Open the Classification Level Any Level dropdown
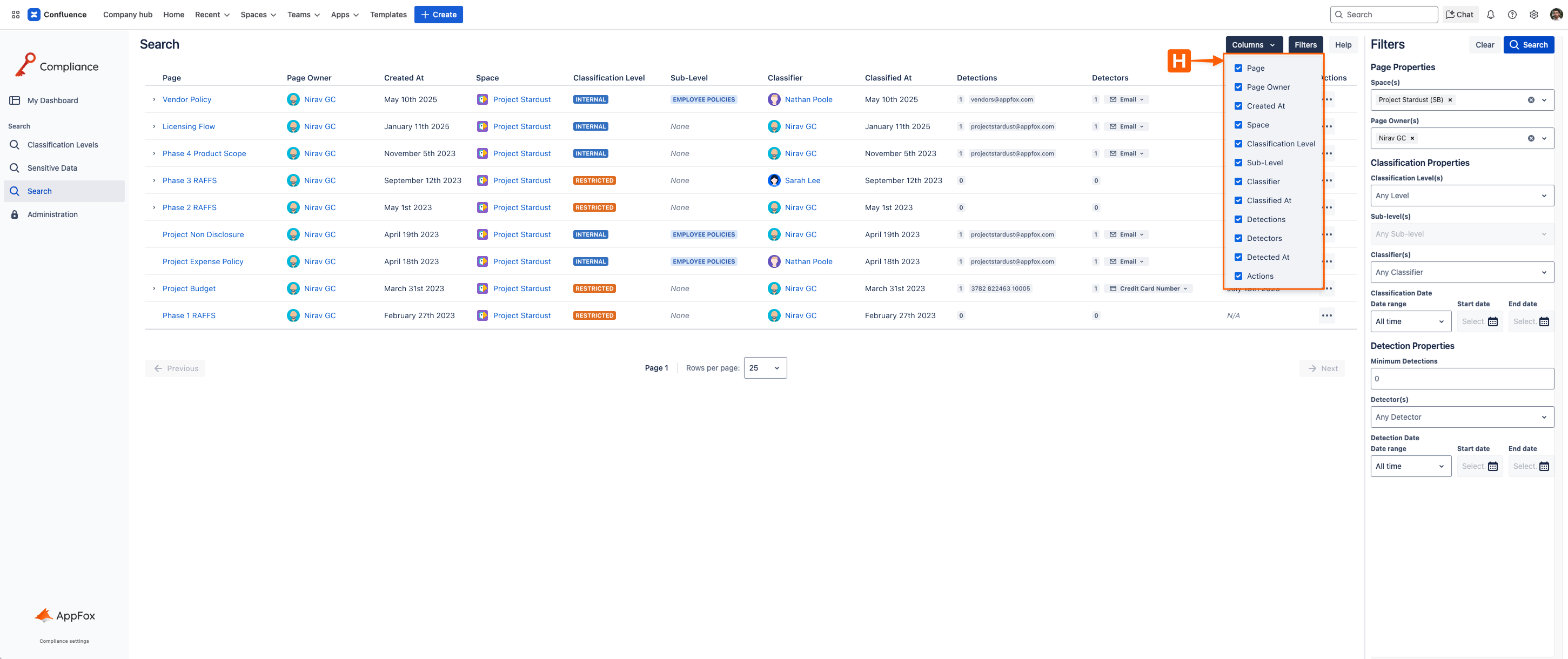The image size is (1568, 659). (x=1462, y=196)
